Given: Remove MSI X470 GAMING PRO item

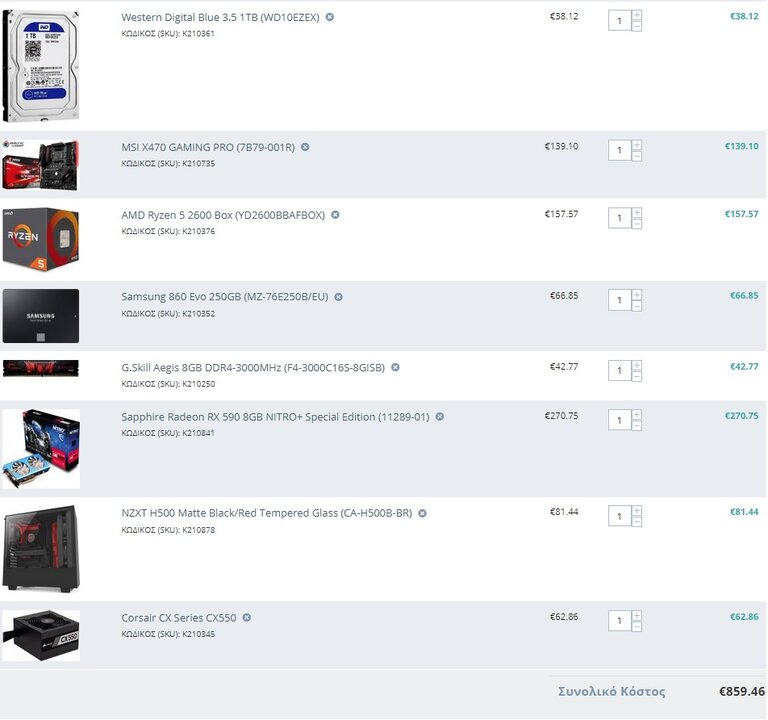Looking at the screenshot, I should [305, 147].
